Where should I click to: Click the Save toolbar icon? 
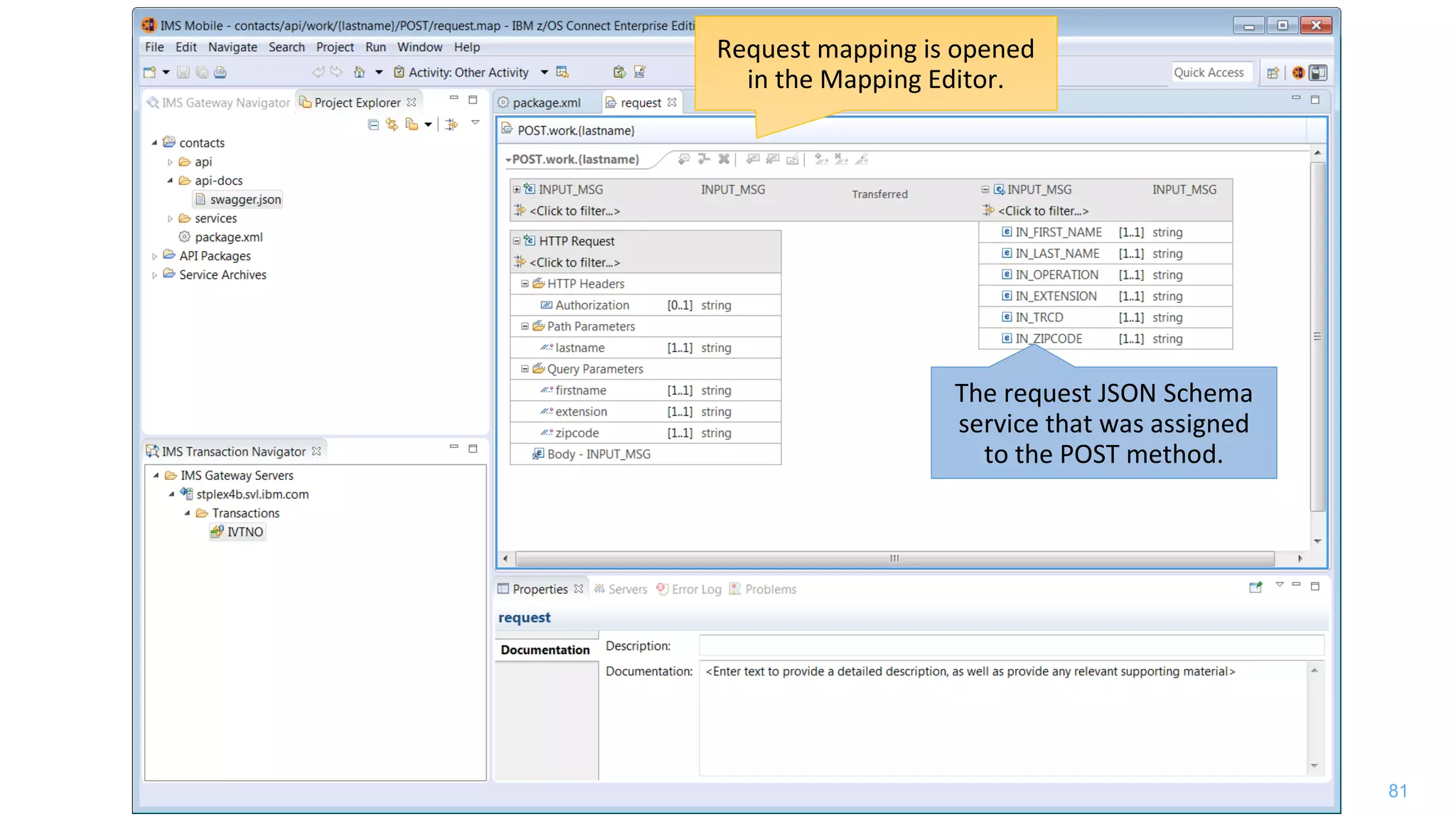(x=183, y=72)
